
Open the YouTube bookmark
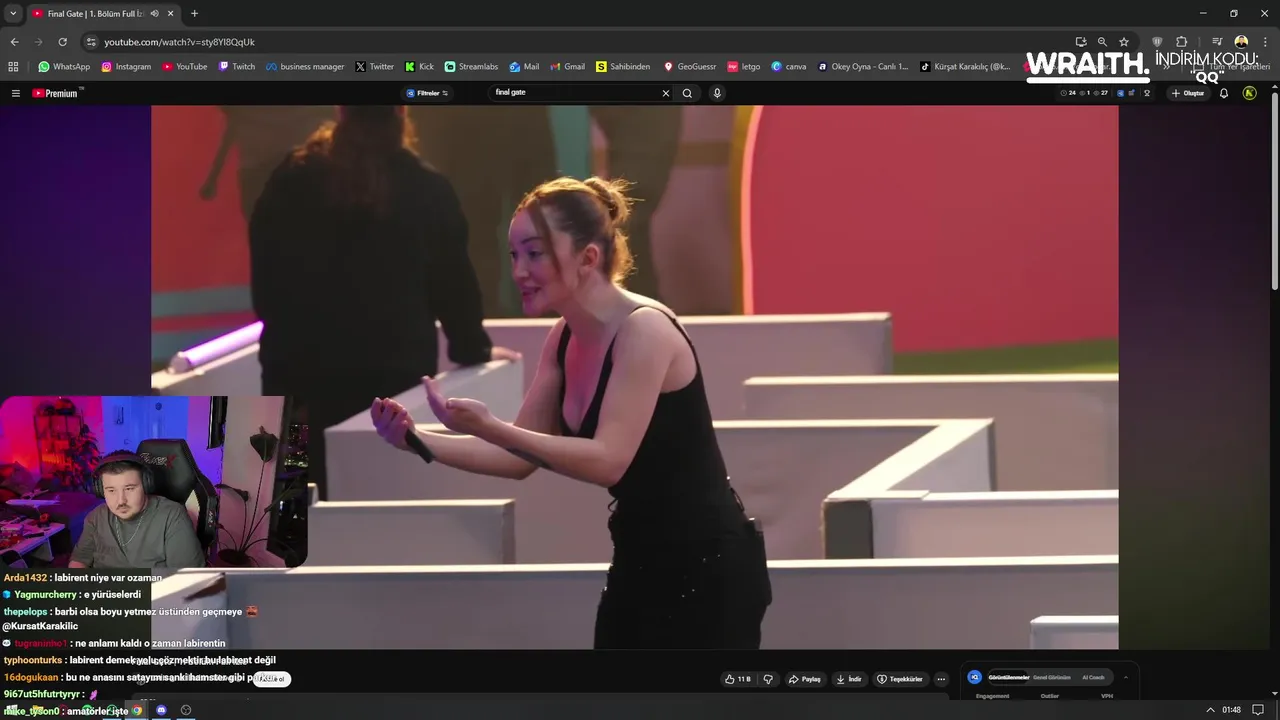pyautogui.click(x=184, y=67)
